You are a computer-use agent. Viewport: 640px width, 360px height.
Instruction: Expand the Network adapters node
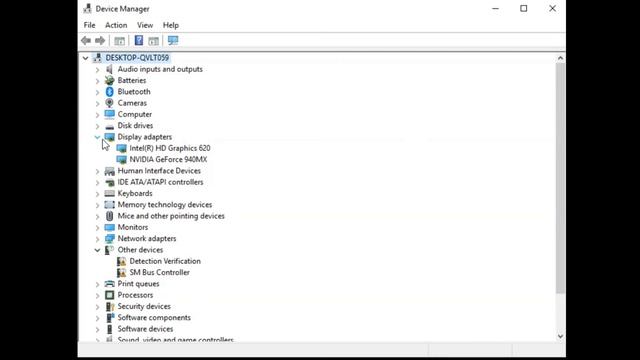click(97, 239)
